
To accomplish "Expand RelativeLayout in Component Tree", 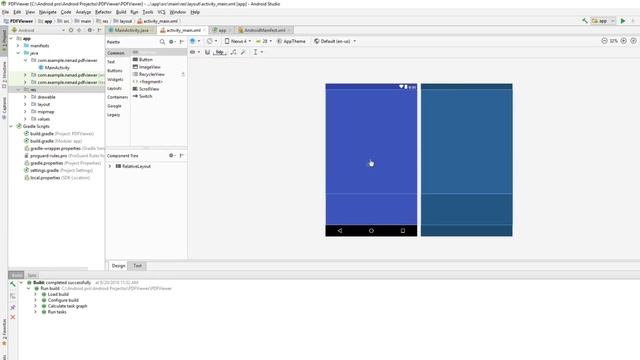I will click(109, 167).
